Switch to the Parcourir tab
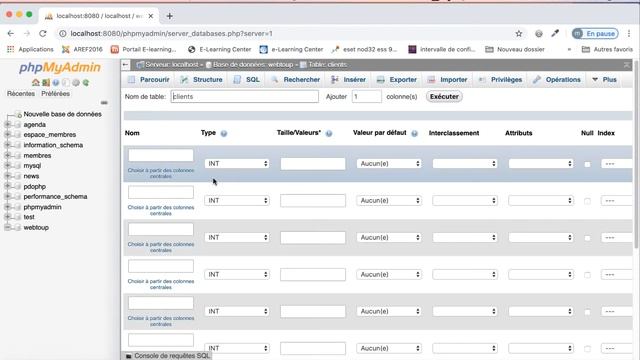Screen dimensions: 640x360 coord(149,80)
